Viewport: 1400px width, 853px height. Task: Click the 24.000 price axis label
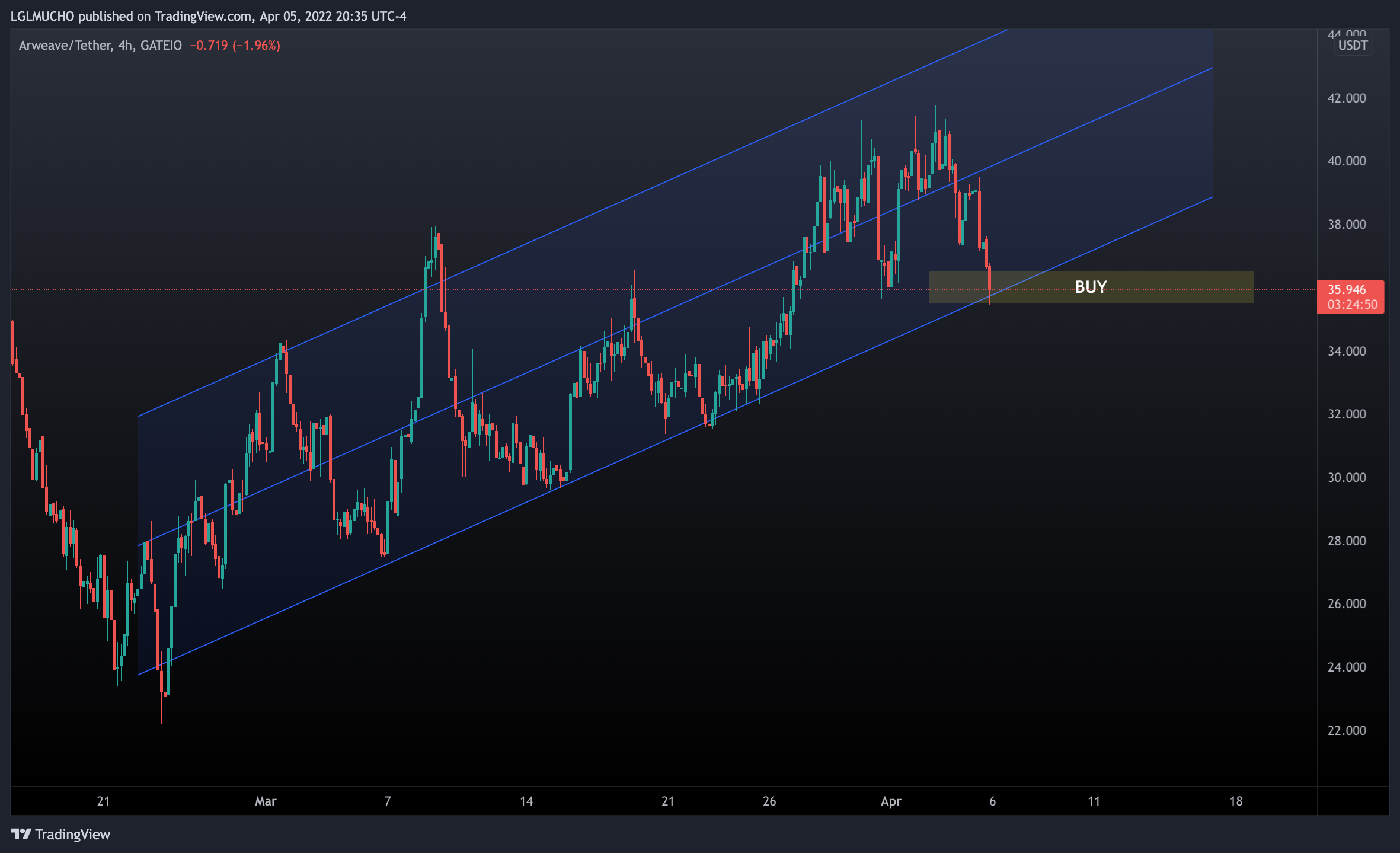pyautogui.click(x=1347, y=667)
